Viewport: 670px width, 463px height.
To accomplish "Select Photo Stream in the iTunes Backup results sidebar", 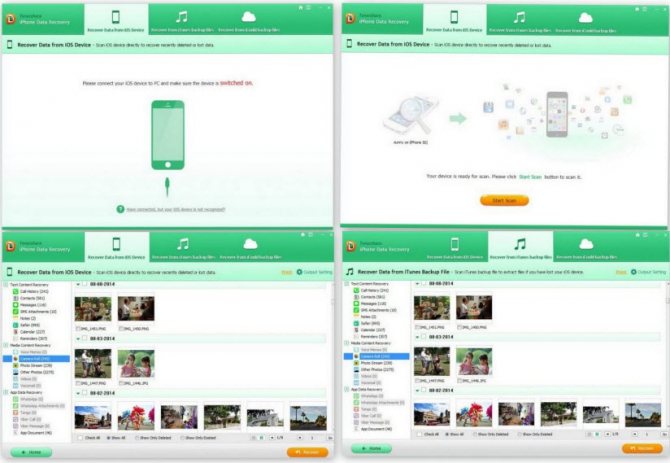I will point(373,363).
